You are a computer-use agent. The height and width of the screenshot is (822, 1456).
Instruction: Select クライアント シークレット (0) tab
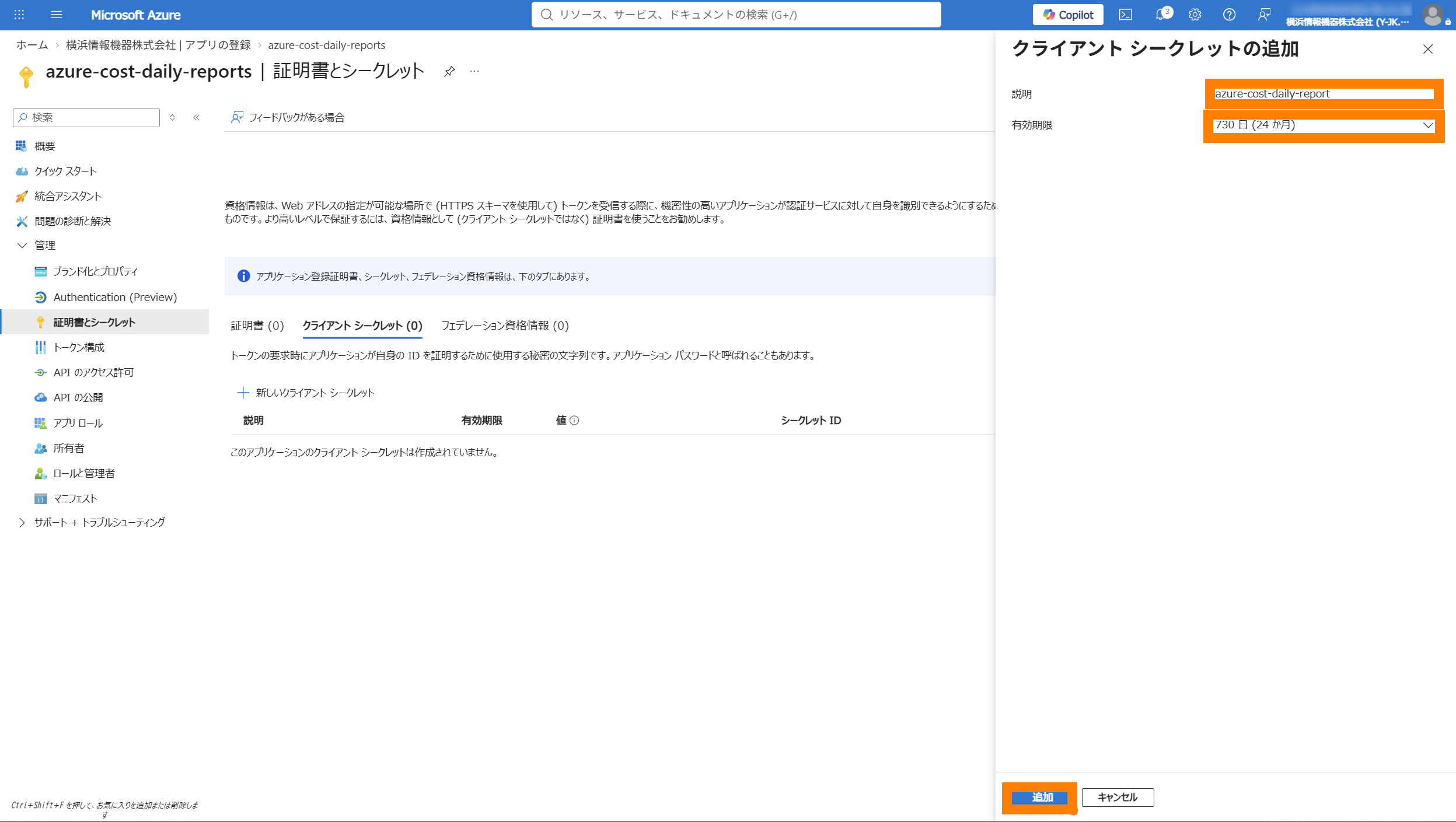point(362,326)
